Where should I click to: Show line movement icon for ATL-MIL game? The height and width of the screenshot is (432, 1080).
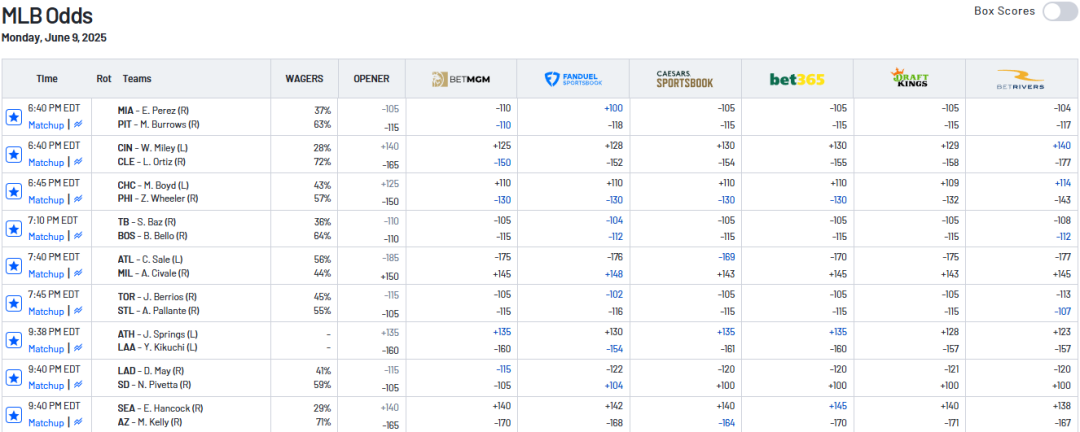(x=78, y=274)
